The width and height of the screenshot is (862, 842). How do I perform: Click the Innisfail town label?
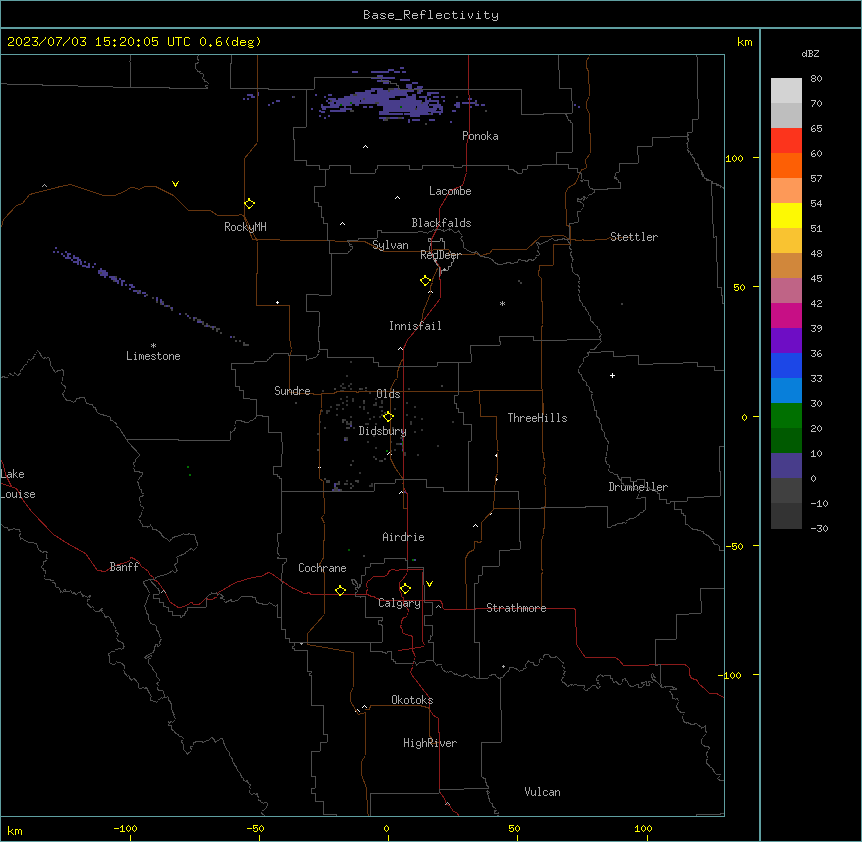[415, 326]
